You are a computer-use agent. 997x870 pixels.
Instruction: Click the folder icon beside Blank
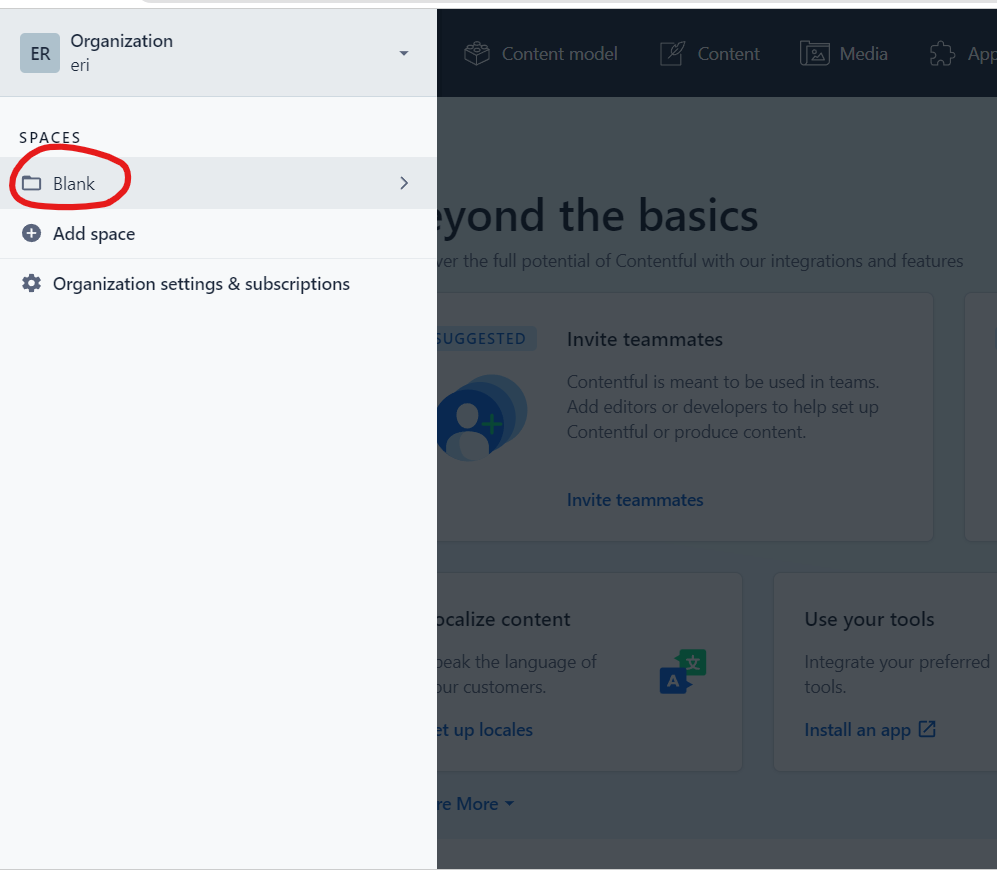tap(32, 183)
